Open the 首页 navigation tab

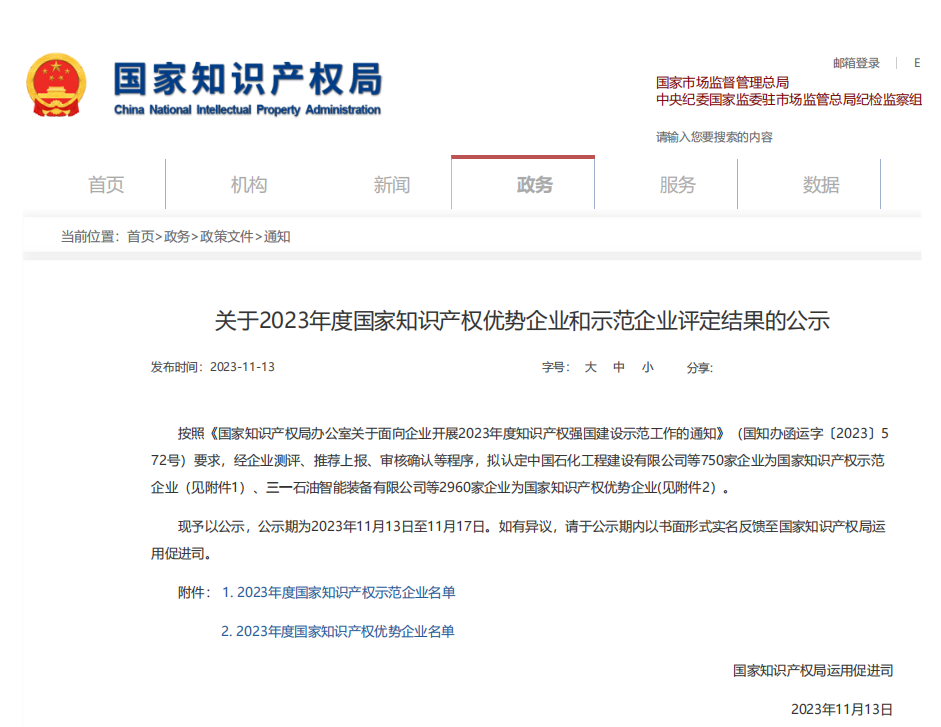(106, 184)
